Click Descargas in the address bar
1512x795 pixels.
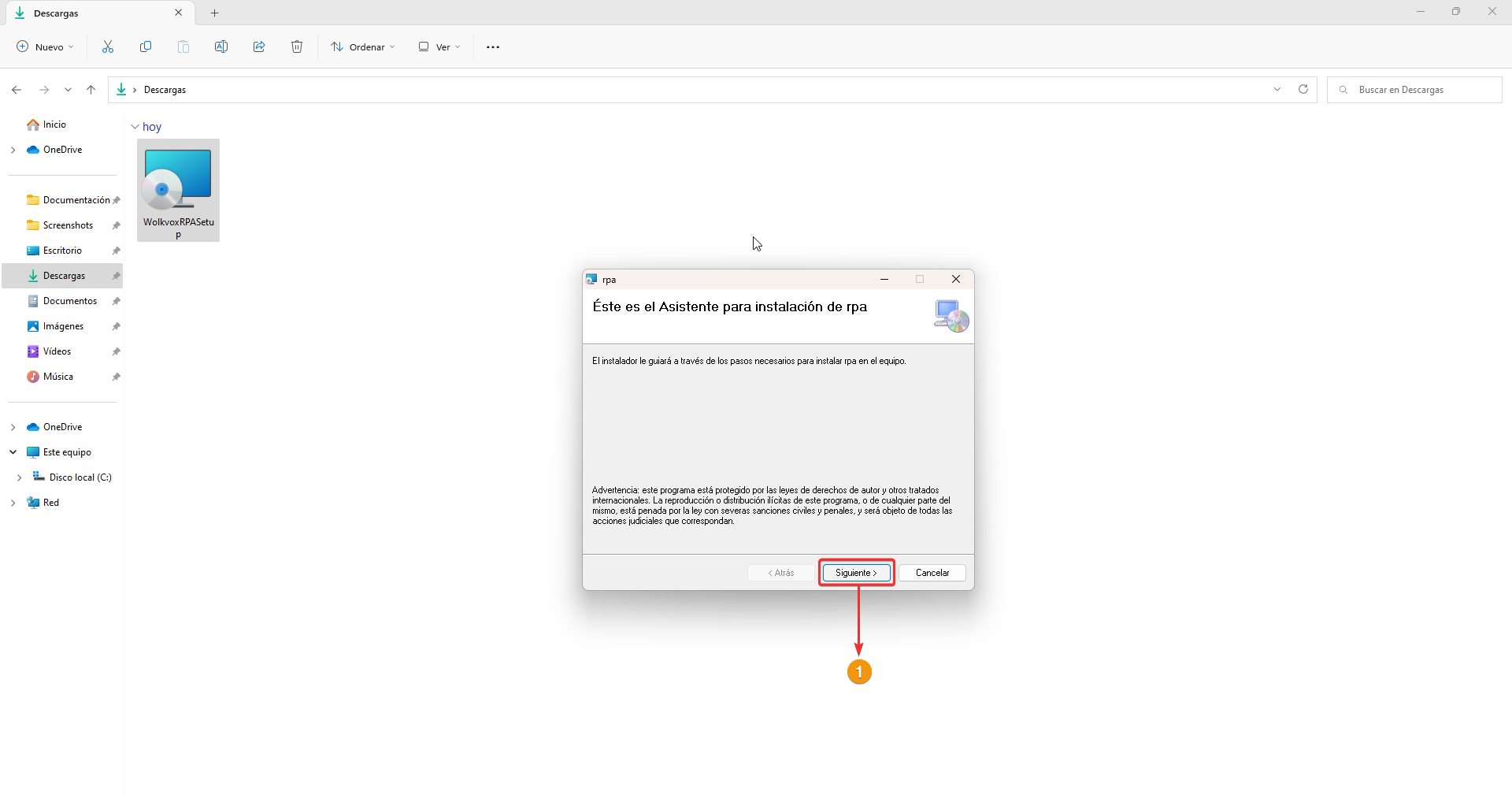(x=165, y=90)
